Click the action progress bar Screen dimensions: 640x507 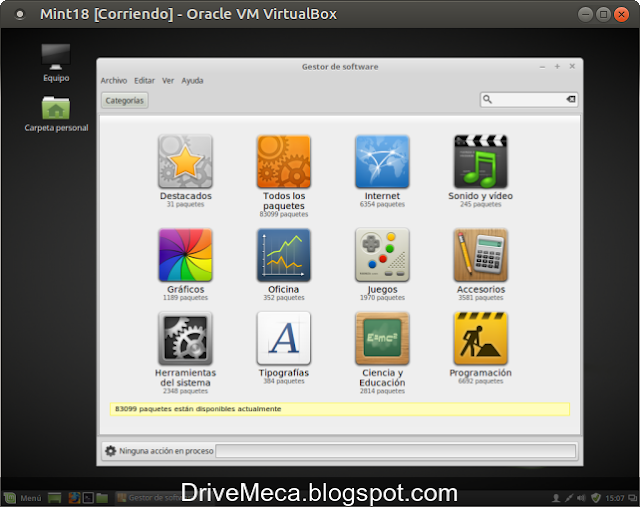(x=396, y=451)
